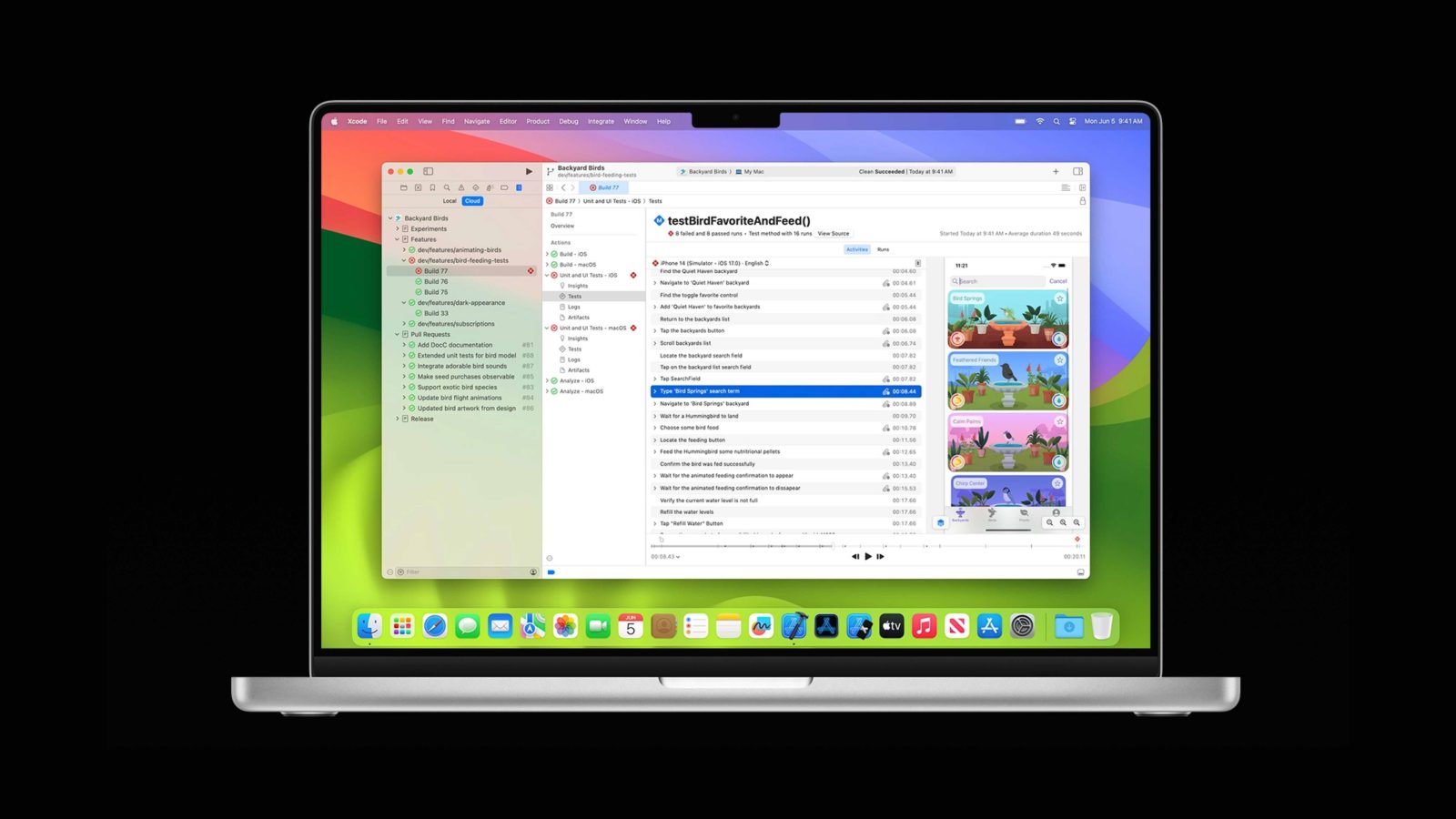Open the Music app from the Dock
The height and width of the screenshot is (819, 1456).
point(924,626)
